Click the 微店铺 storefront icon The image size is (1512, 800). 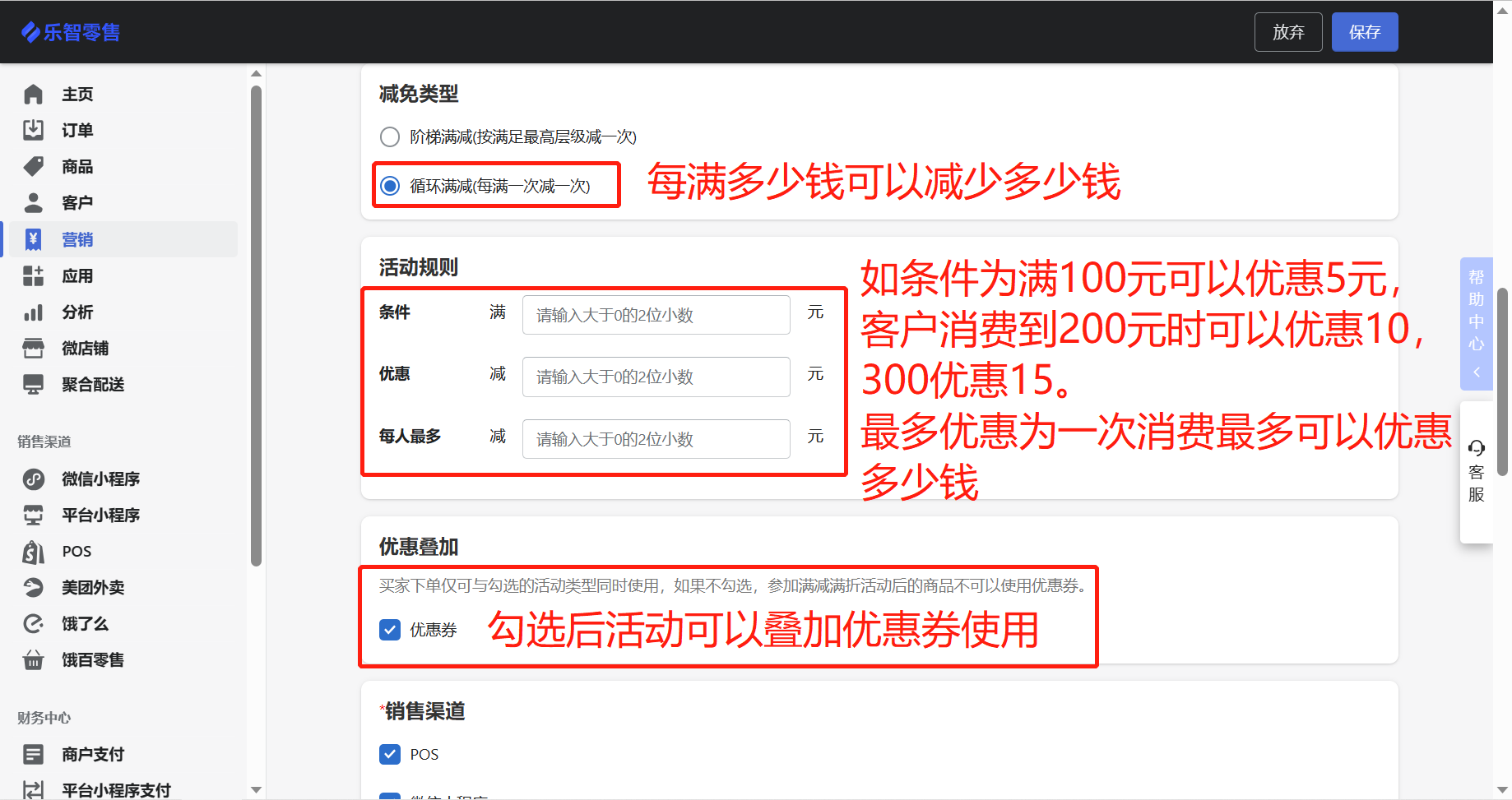(33, 349)
